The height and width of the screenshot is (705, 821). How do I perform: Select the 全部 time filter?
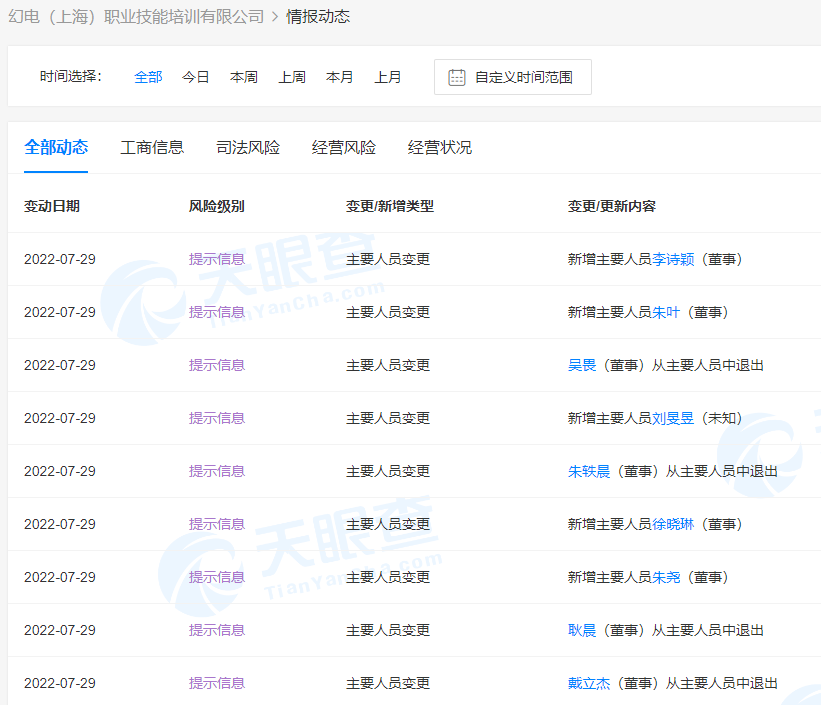coord(148,77)
